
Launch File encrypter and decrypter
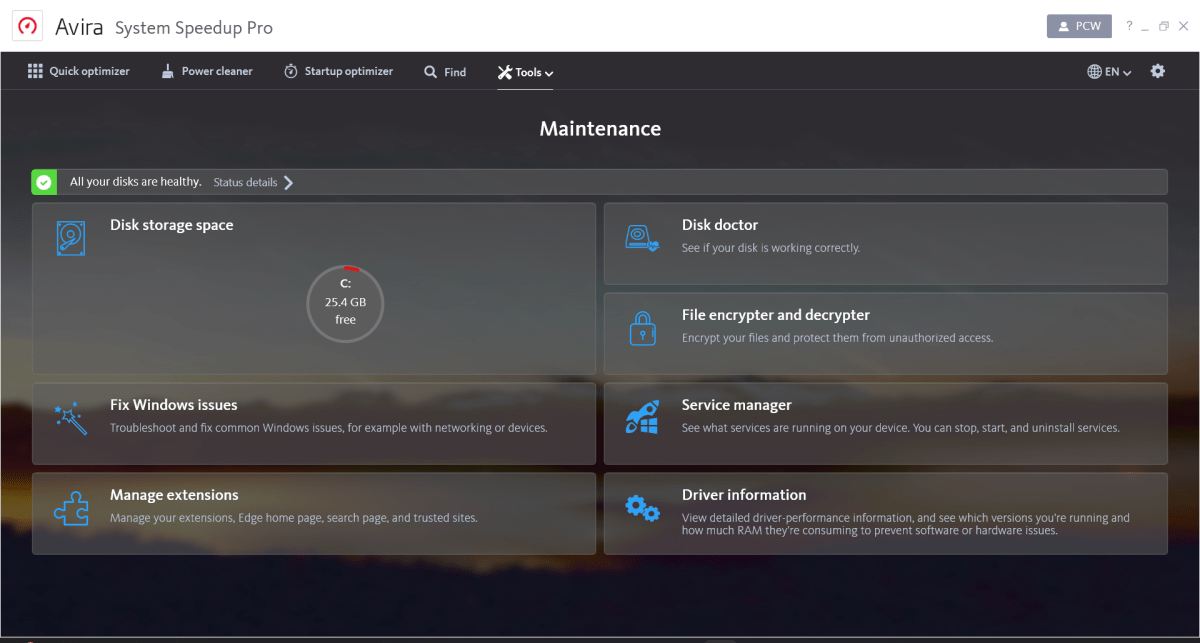(776, 315)
